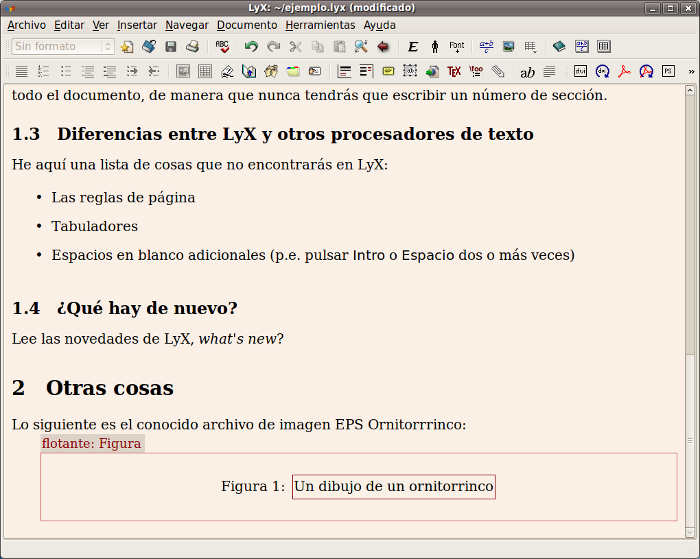Open the Editar menu
This screenshot has height=559, width=700.
click(69, 25)
